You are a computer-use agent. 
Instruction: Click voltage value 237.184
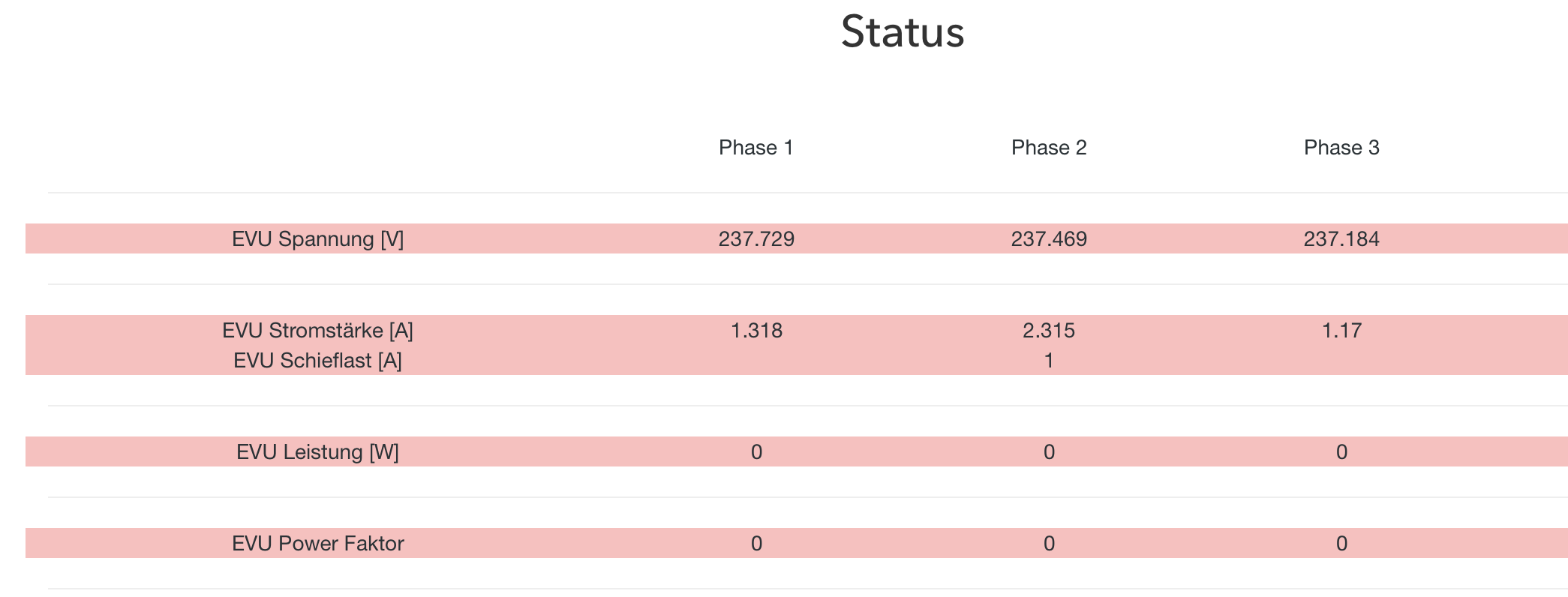pos(1341,239)
